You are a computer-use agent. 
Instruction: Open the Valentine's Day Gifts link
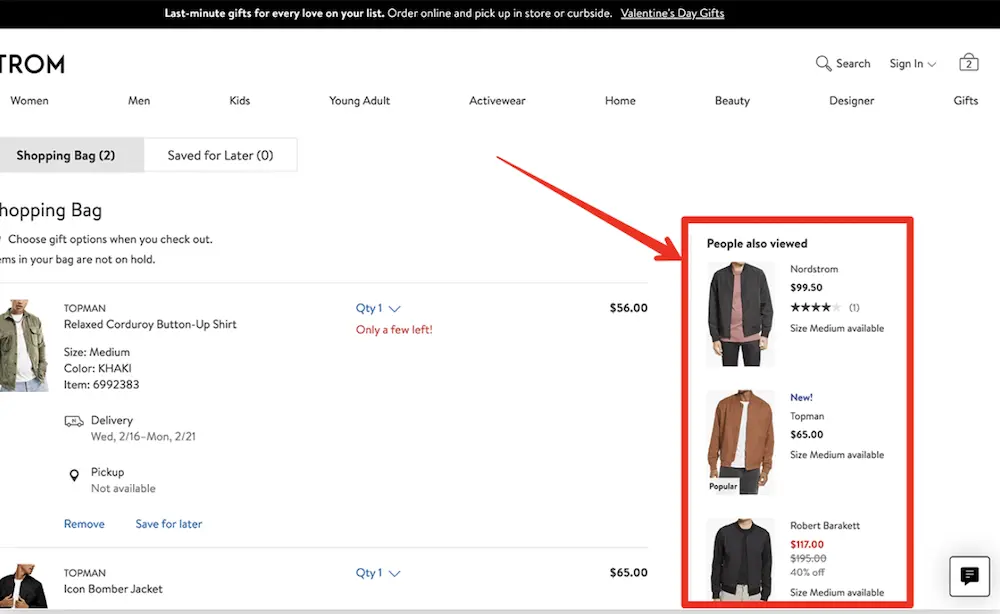tap(672, 13)
